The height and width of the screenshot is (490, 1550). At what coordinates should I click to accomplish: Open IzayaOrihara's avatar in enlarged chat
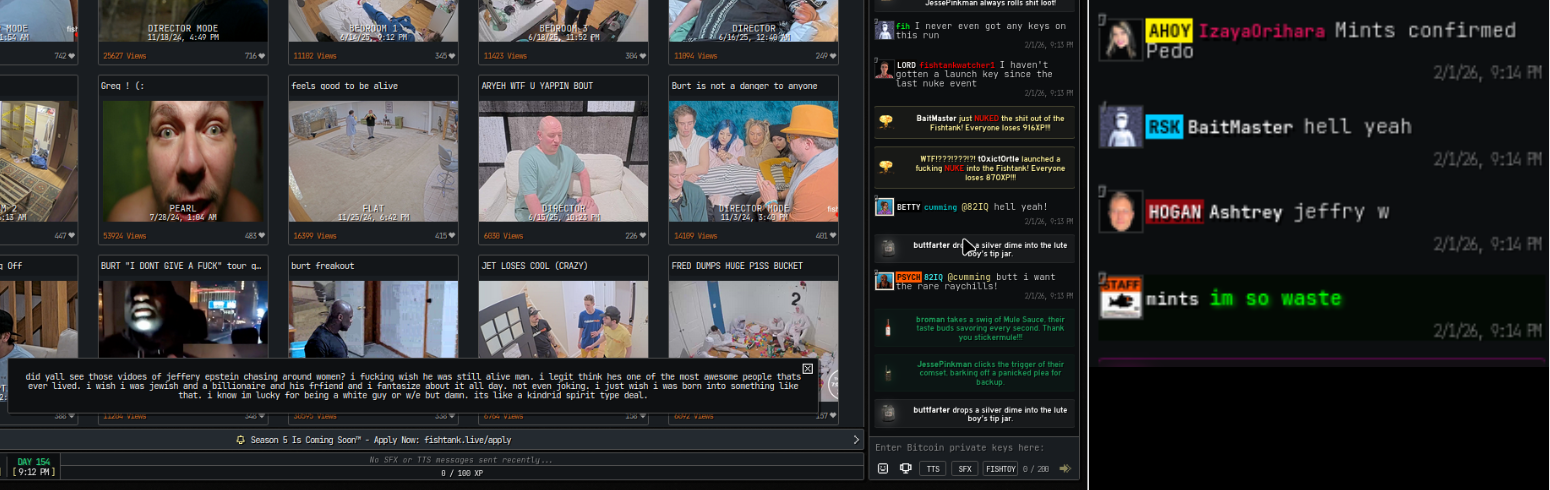click(1121, 39)
